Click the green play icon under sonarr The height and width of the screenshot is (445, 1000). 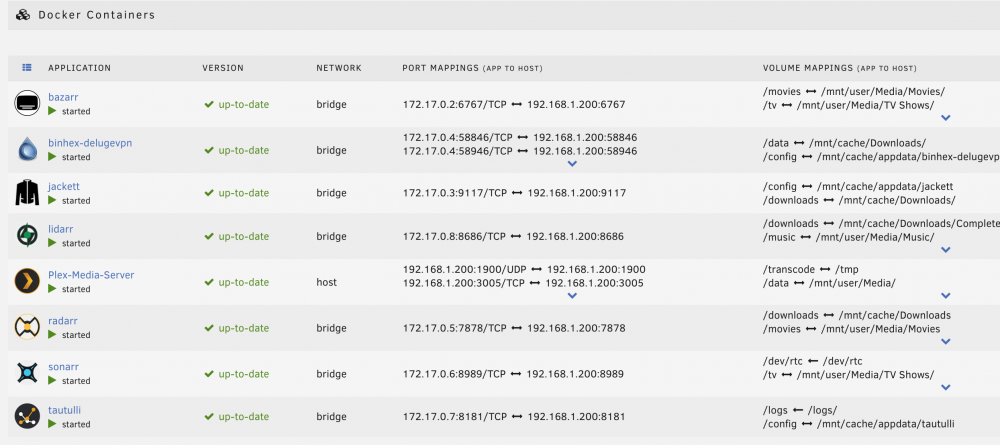[x=53, y=381]
